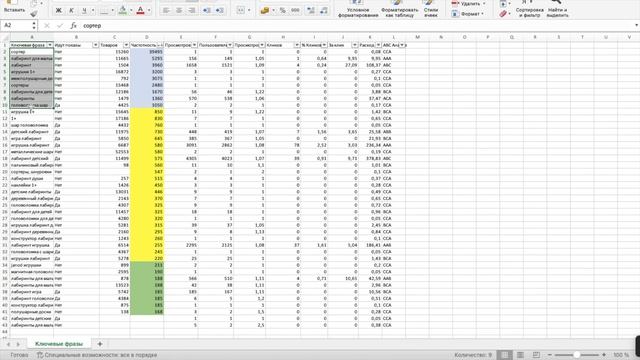Increase decimal places icon

[x=311, y=10]
